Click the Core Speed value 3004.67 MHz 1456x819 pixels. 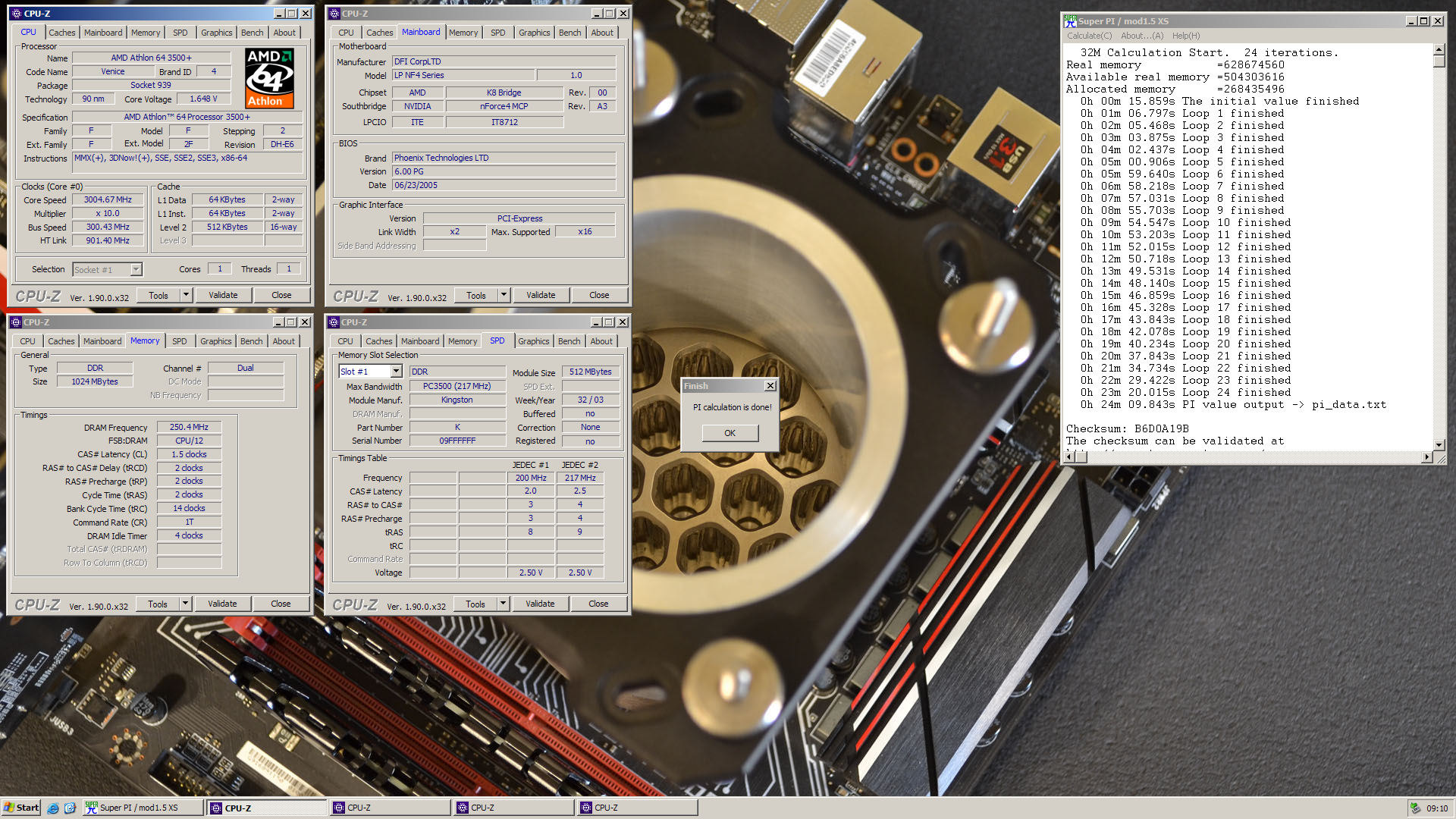coord(108,199)
